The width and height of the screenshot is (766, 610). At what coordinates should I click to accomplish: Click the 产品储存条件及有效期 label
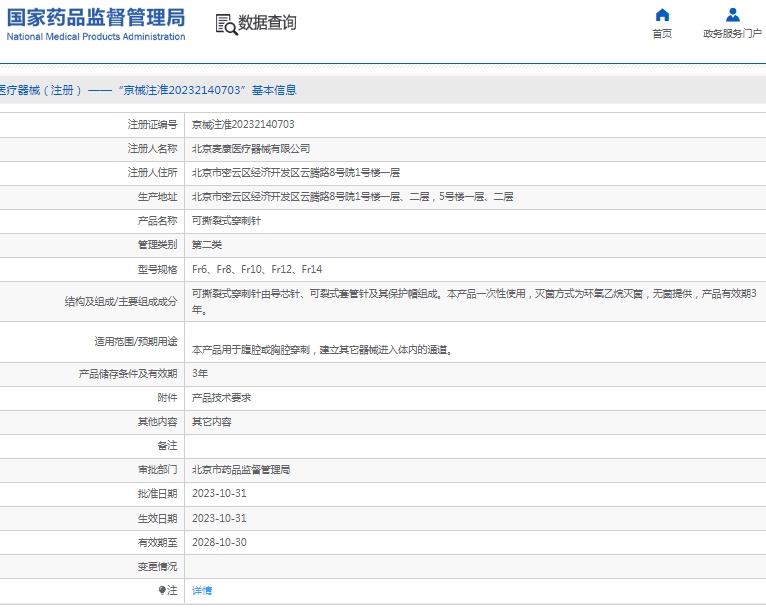click(128, 374)
